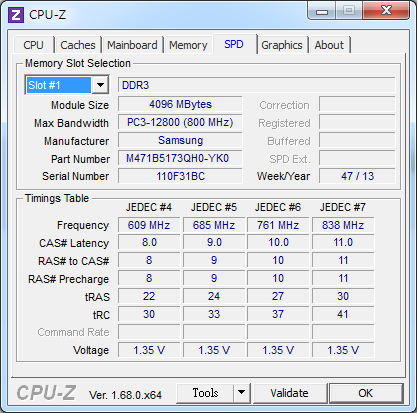
Task: Click the JEDEC #6 frequency 761 MHz
Action: point(278,225)
